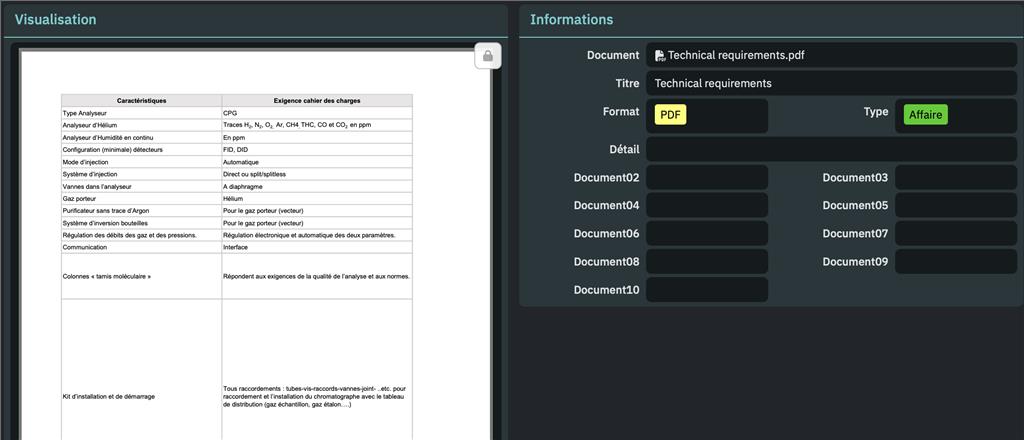This screenshot has width=1024, height=440.
Task: Click into the Document07 field
Action: (x=955, y=234)
